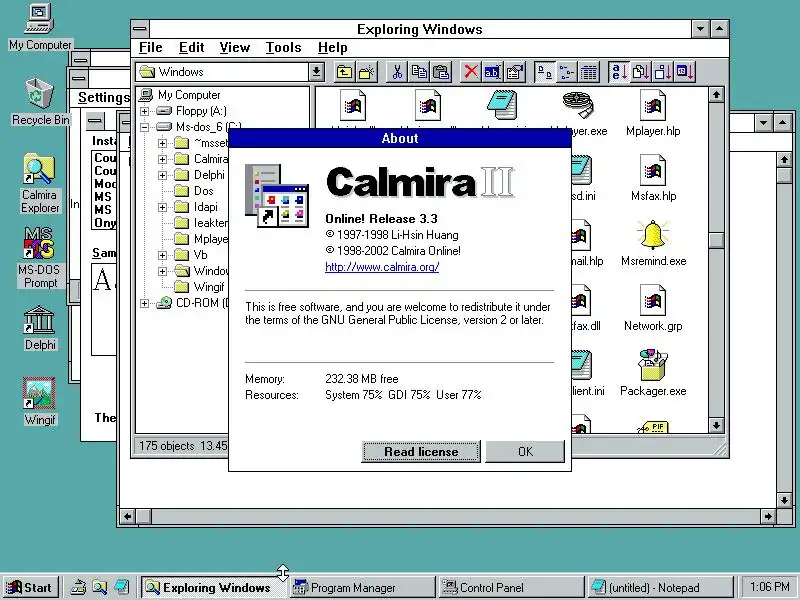Click the Start button
This screenshot has width=800, height=600.
point(30,588)
